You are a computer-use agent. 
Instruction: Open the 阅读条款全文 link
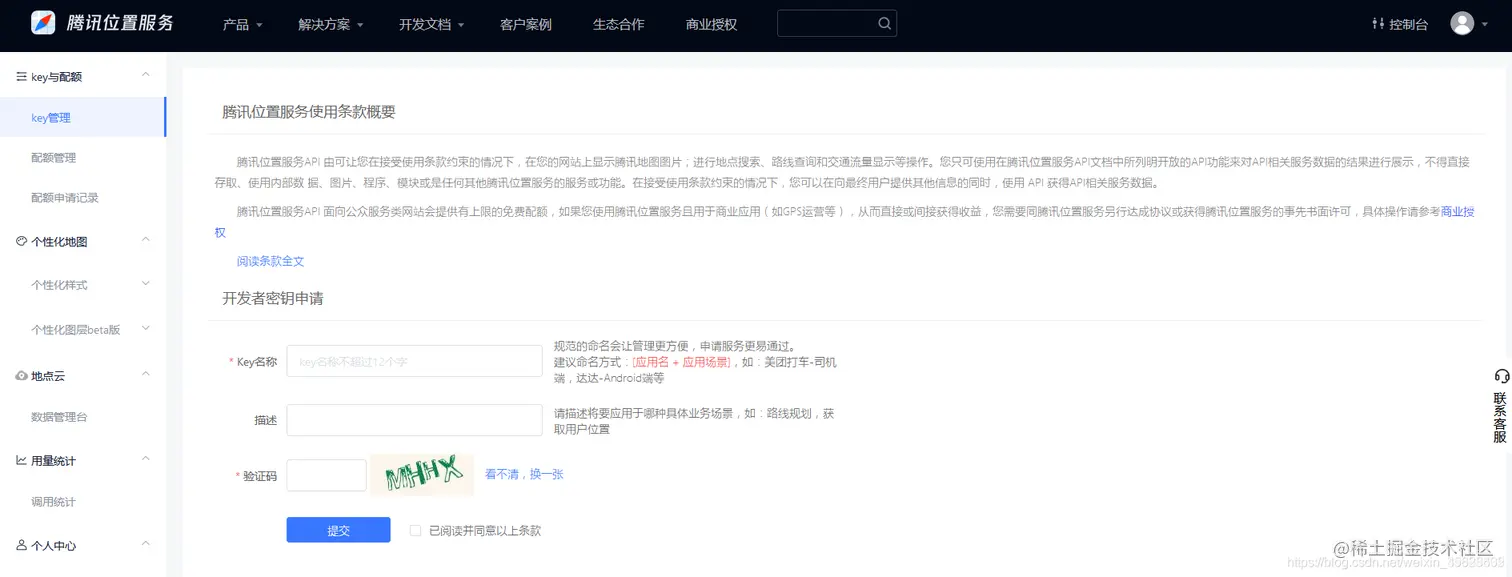pos(270,261)
